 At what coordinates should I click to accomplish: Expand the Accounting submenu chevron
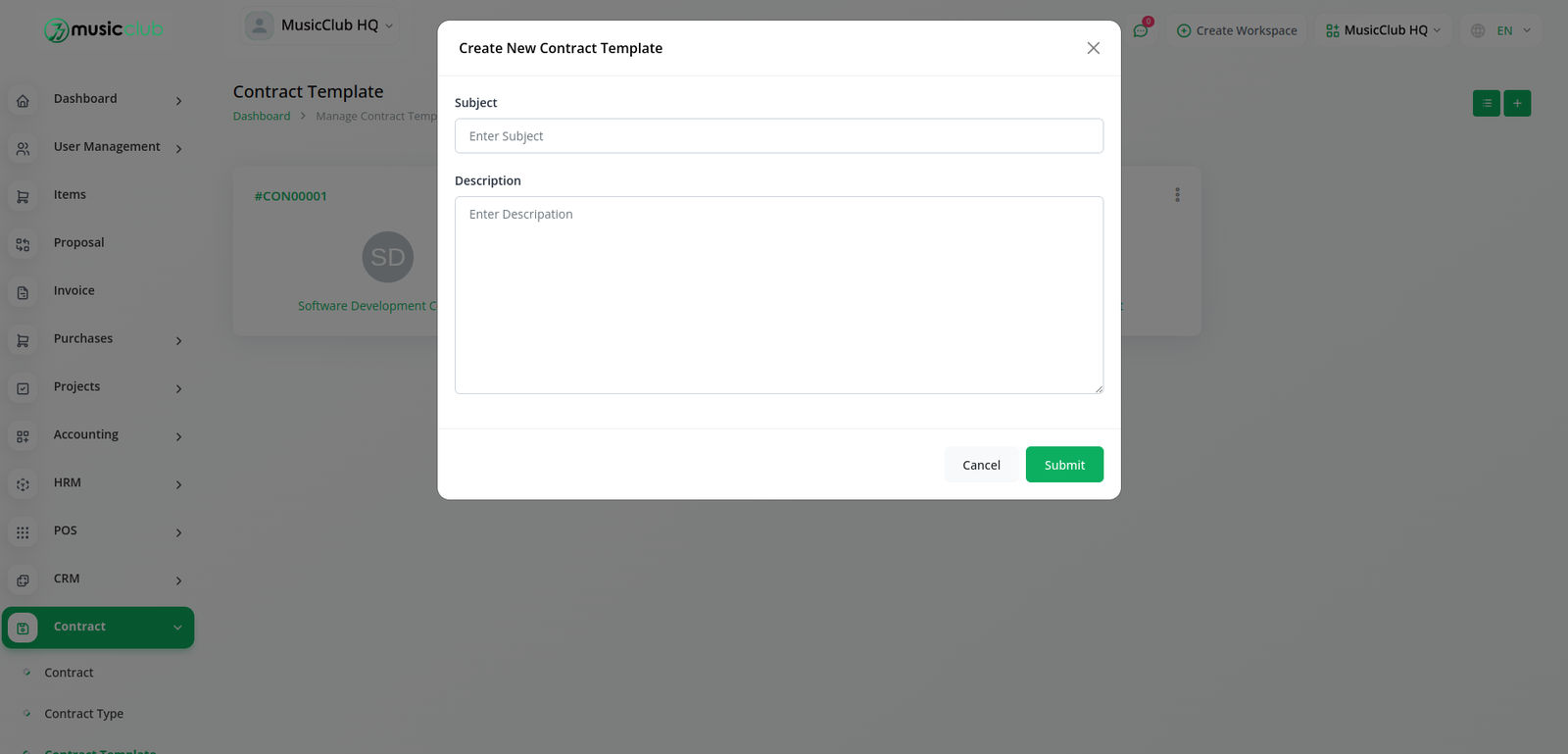[x=178, y=436]
